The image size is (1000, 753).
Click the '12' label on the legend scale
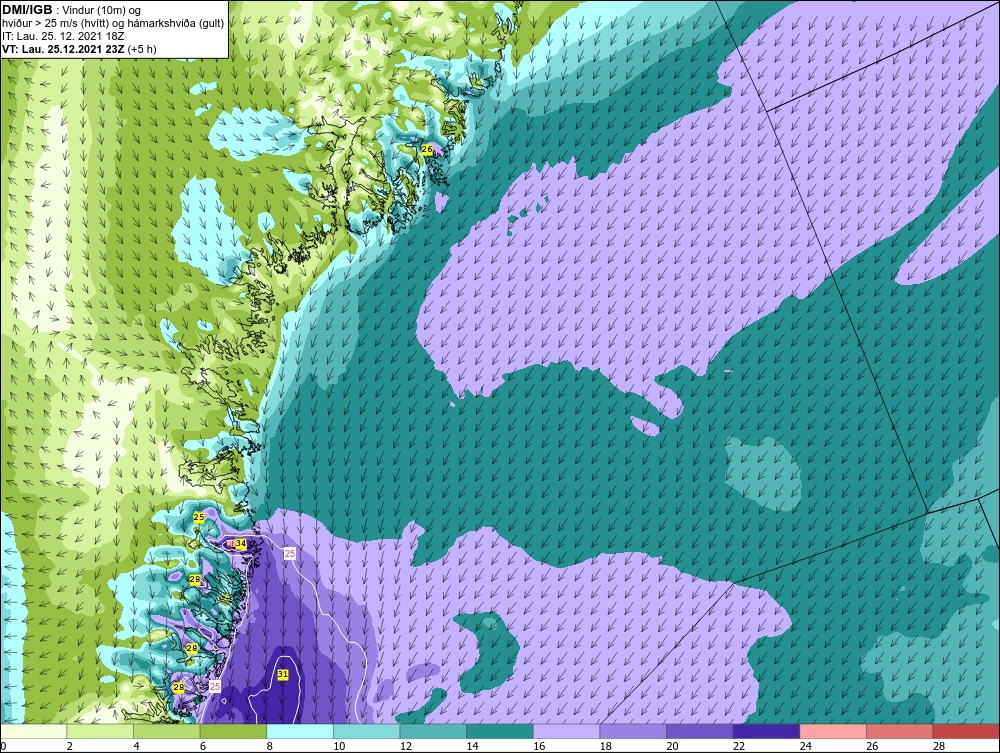tap(406, 746)
